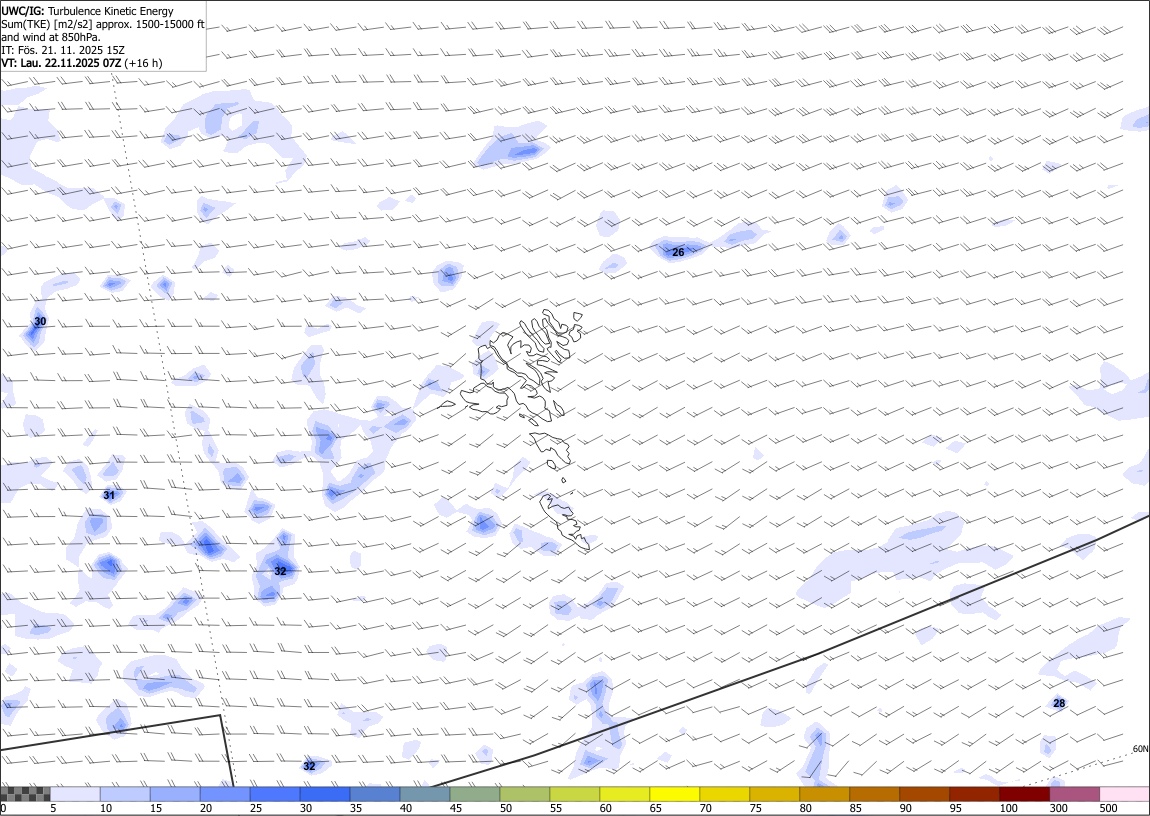Screen dimensions: 1150x816
Task: Click the 80–85 orange-brown legend swatch
Action: (x=824, y=794)
